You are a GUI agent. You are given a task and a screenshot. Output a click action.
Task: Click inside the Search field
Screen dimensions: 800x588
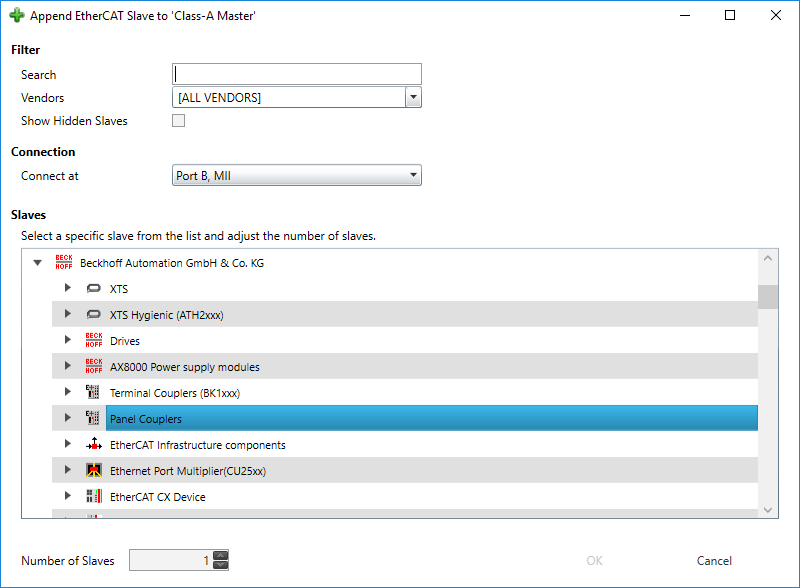coord(296,73)
